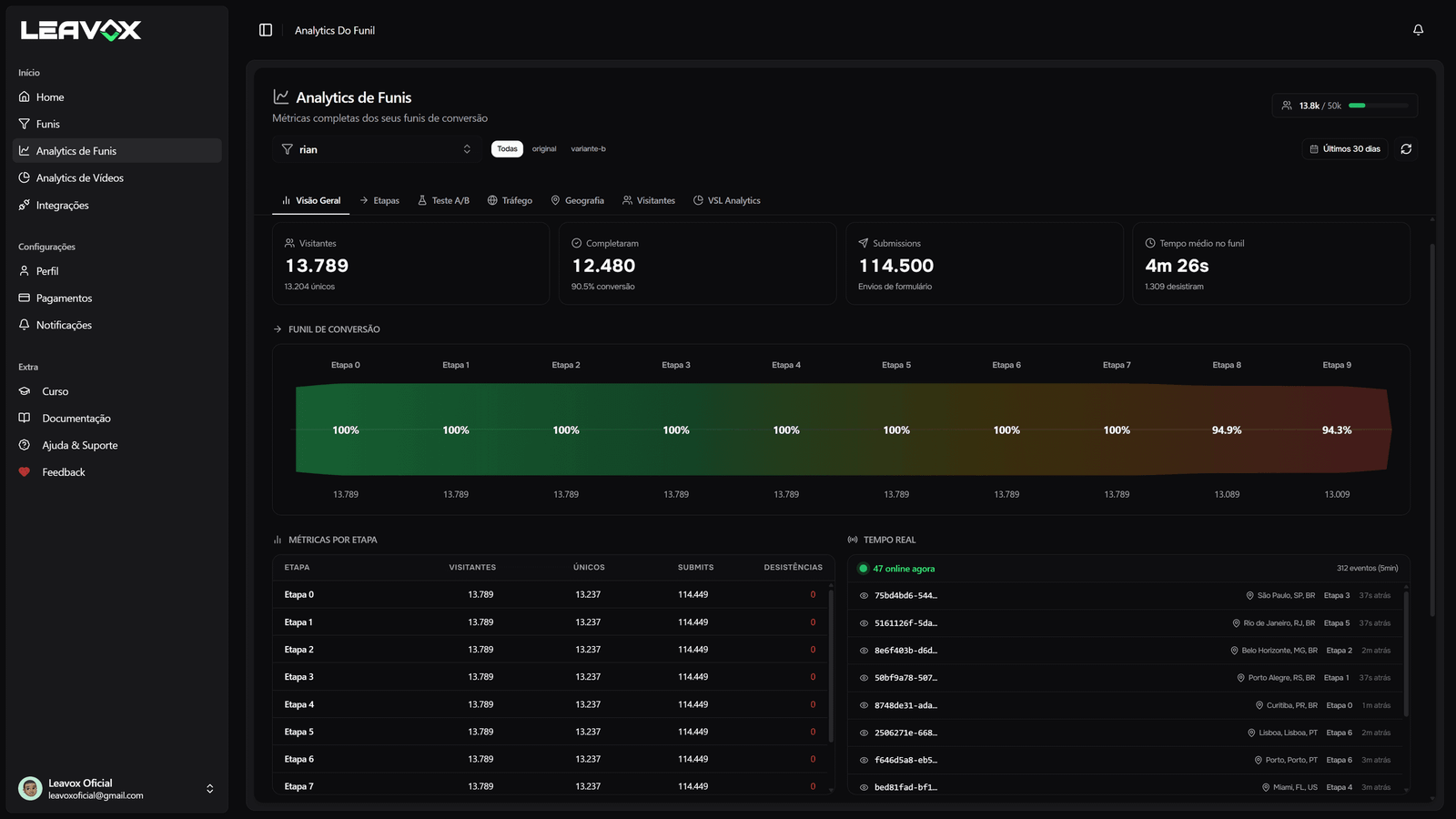Click the Leavox Oficial avatar

pos(30,789)
